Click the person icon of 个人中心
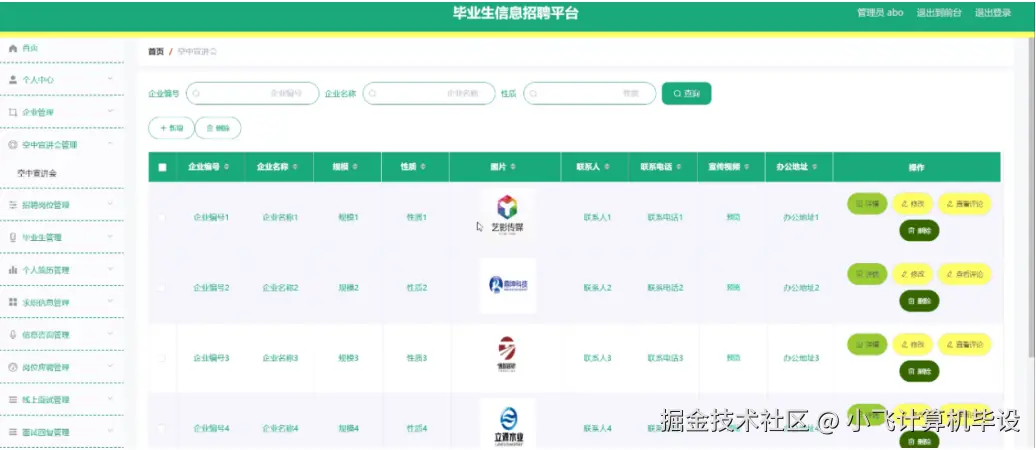Viewport: 1036px width, 450px height. [13, 80]
